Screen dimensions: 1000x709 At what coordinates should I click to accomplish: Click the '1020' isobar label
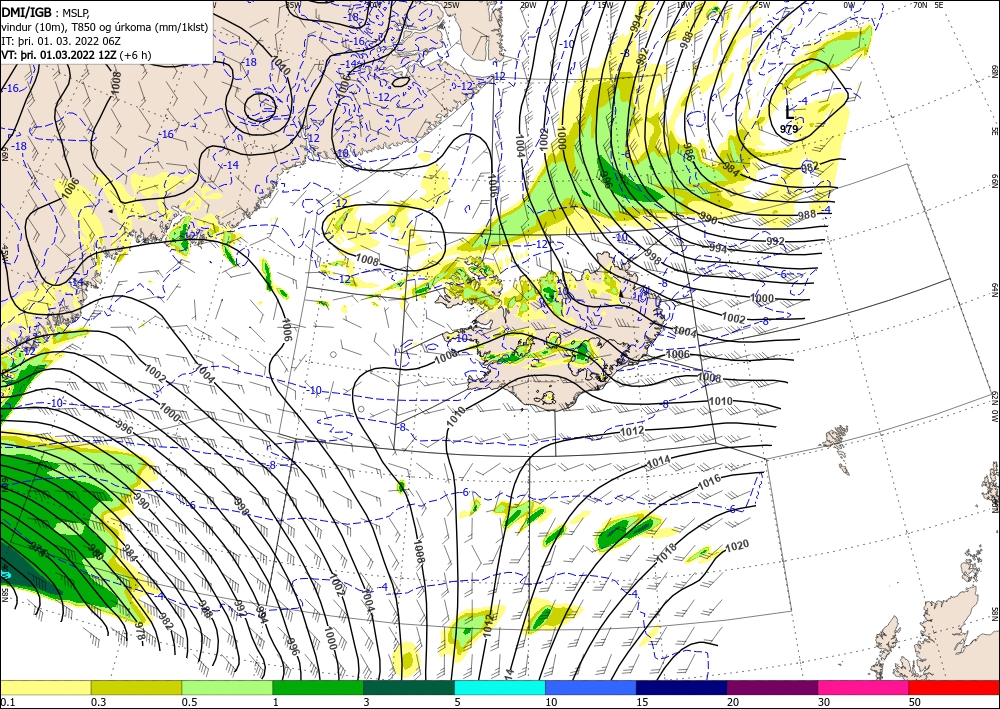coord(737,546)
